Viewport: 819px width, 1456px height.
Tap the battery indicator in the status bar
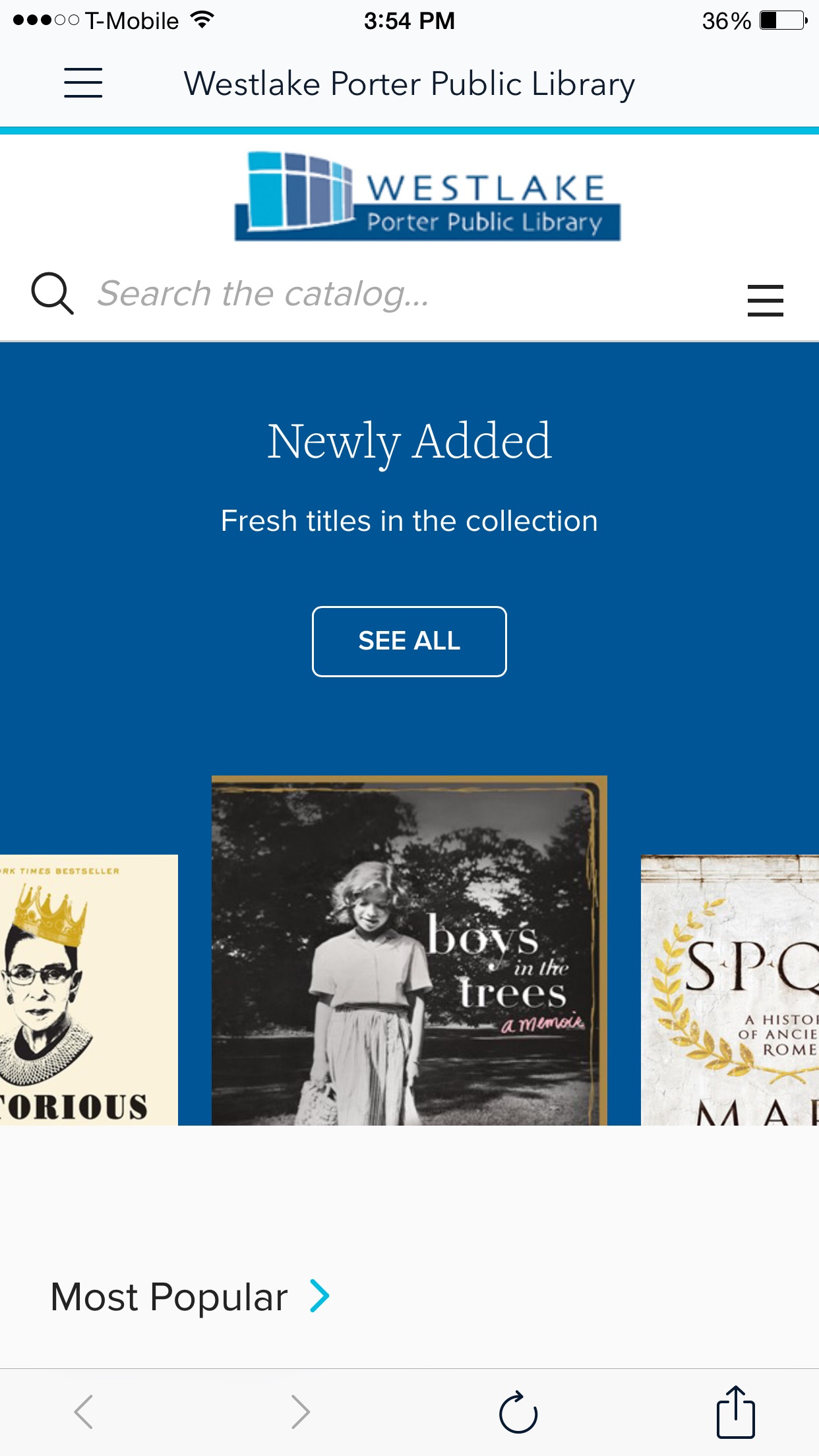pos(783,20)
